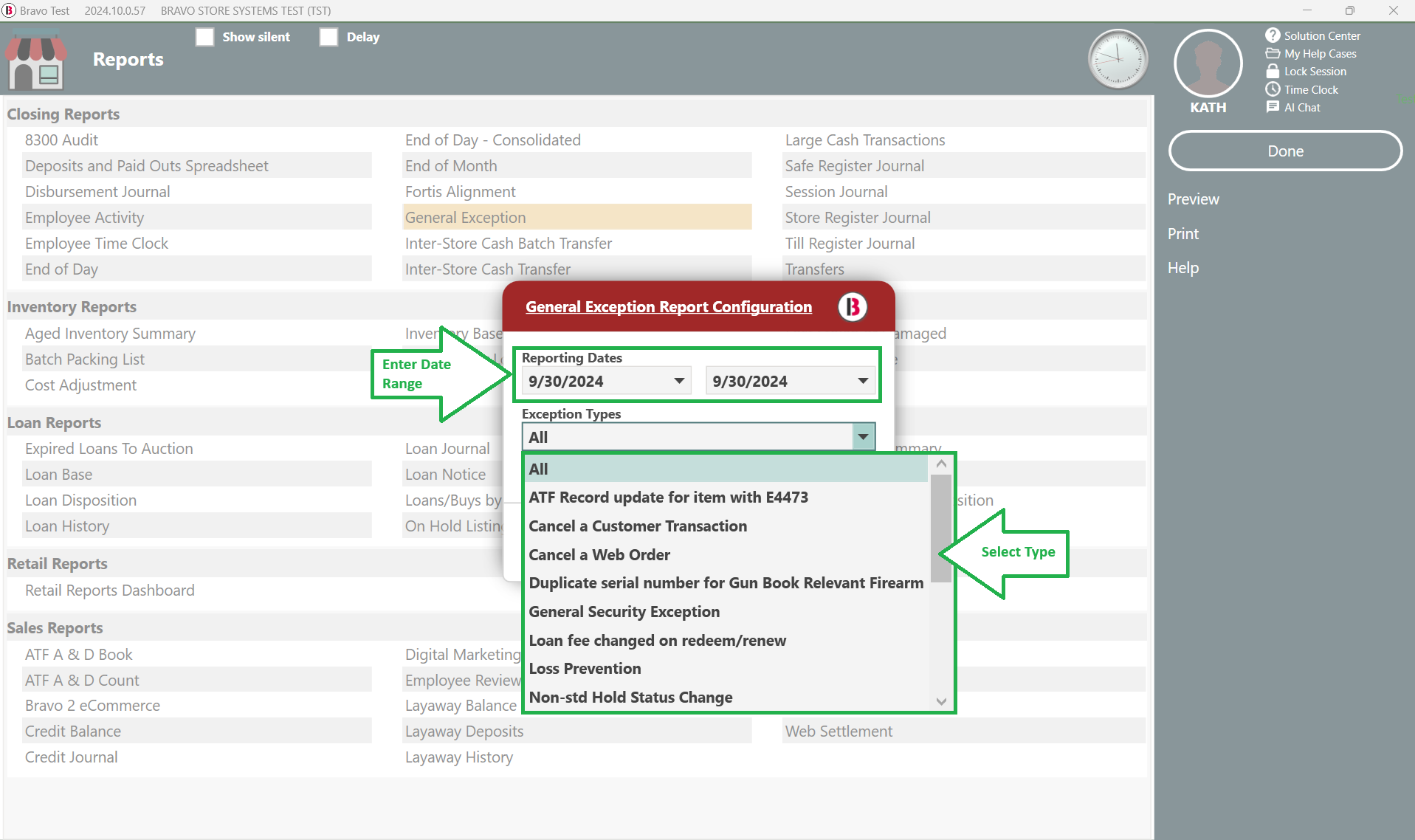Click the Bravo Test title bar icon
The height and width of the screenshot is (840, 1415).
coord(9,10)
